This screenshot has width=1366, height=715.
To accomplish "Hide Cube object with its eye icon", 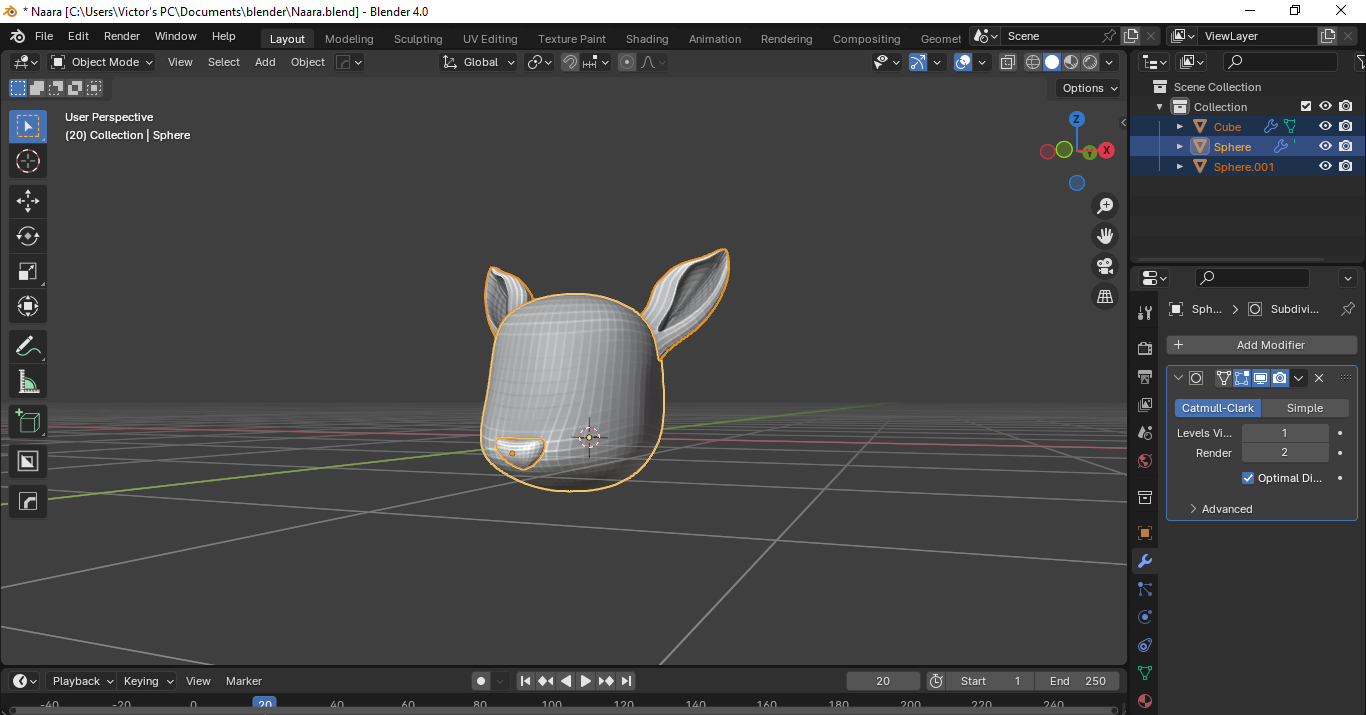I will click(x=1325, y=126).
